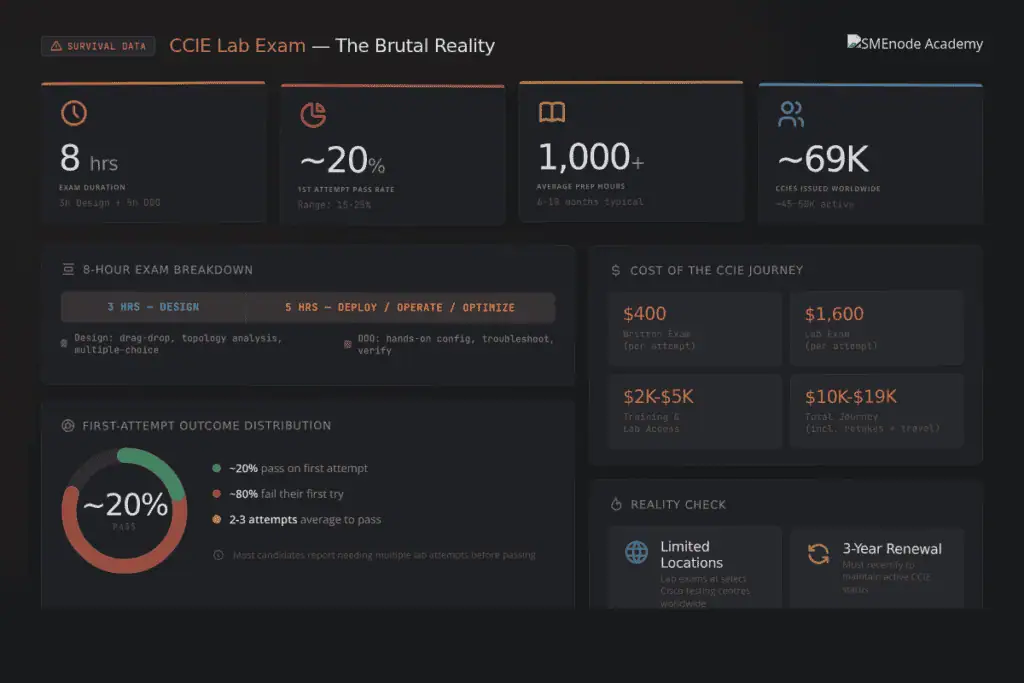
Task: Click the note about needing multiple lab attempts
Action: [384, 555]
